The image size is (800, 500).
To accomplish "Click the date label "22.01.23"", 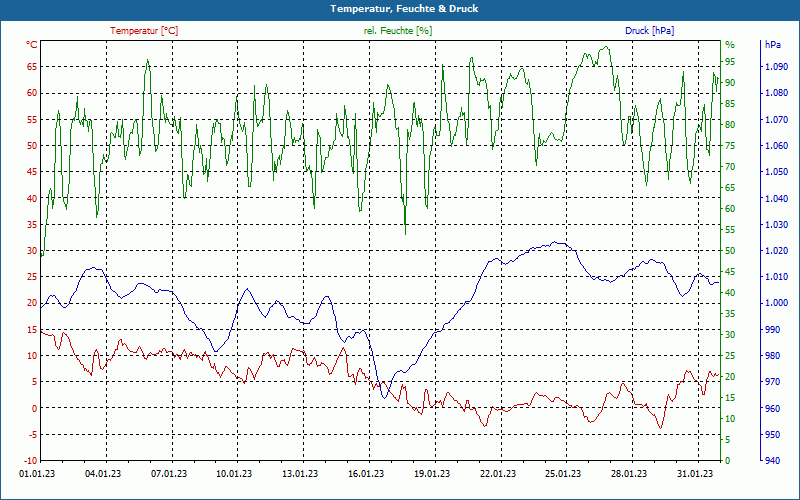I will [497, 474].
